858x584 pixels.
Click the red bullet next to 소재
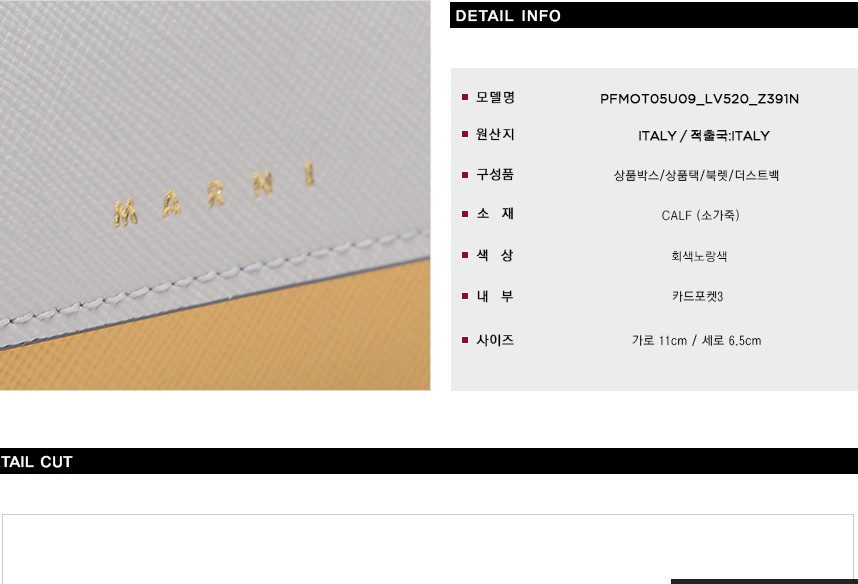(465, 214)
